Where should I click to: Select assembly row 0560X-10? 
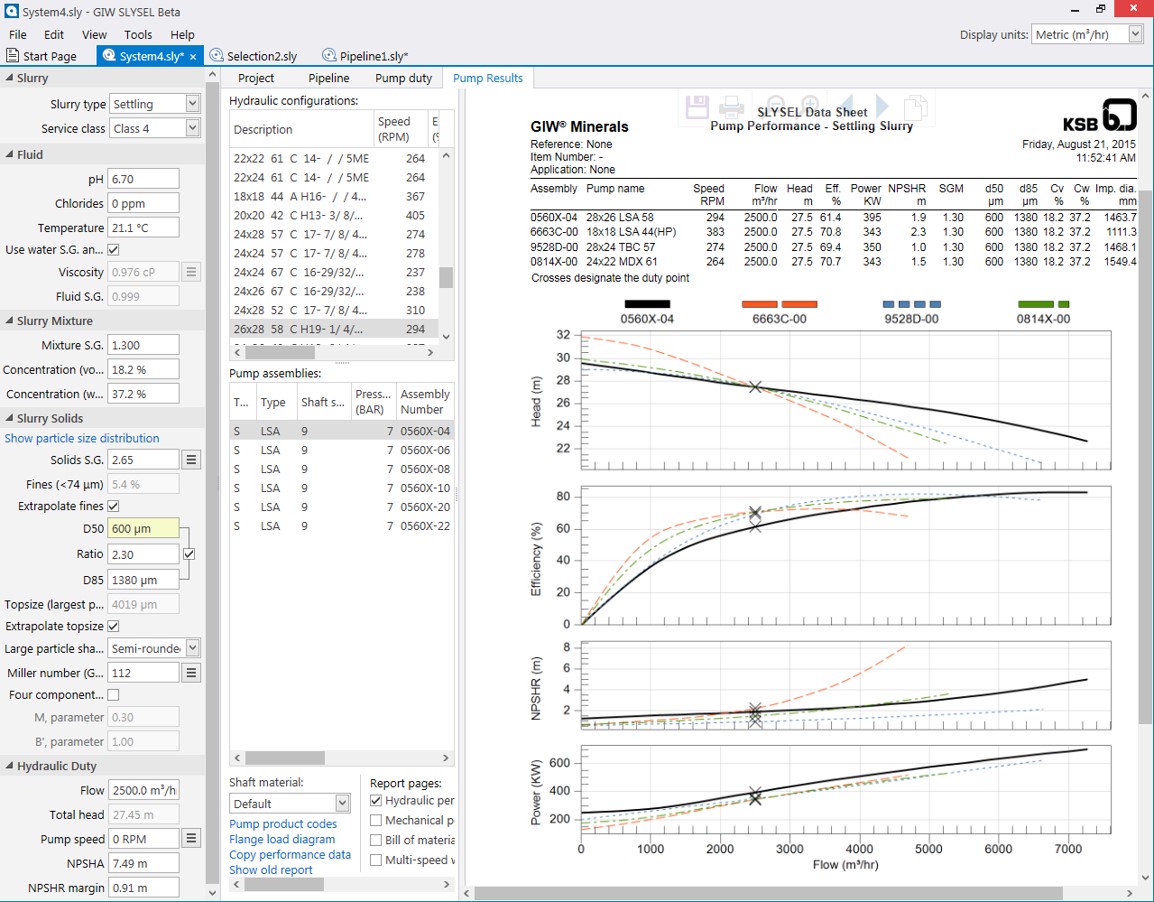coord(341,488)
